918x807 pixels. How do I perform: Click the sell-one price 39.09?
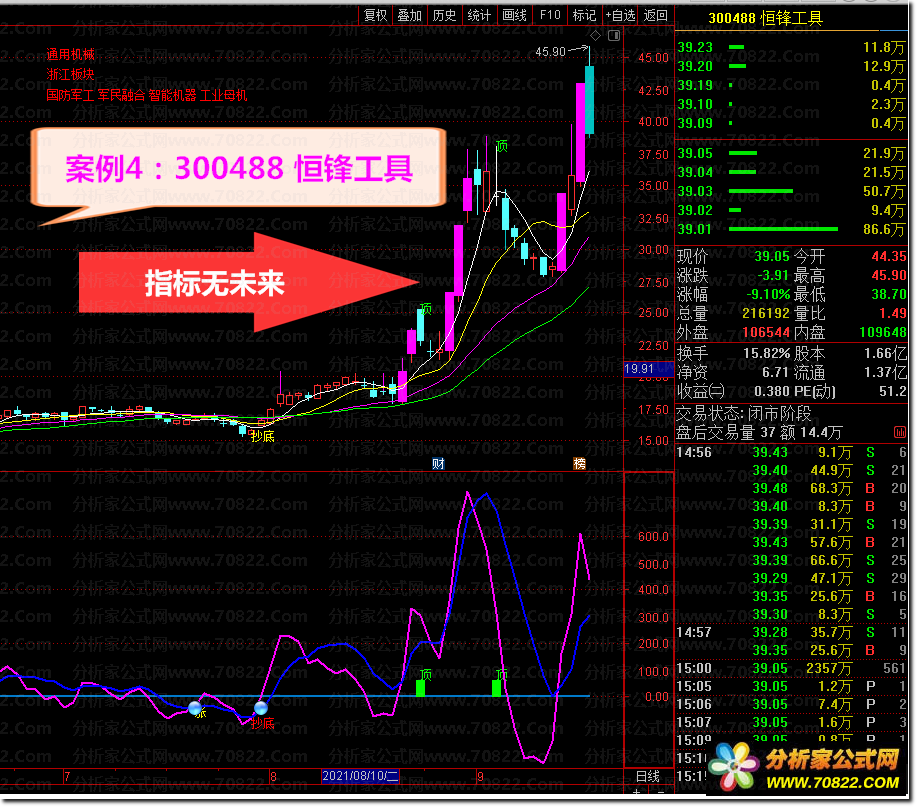(x=695, y=123)
